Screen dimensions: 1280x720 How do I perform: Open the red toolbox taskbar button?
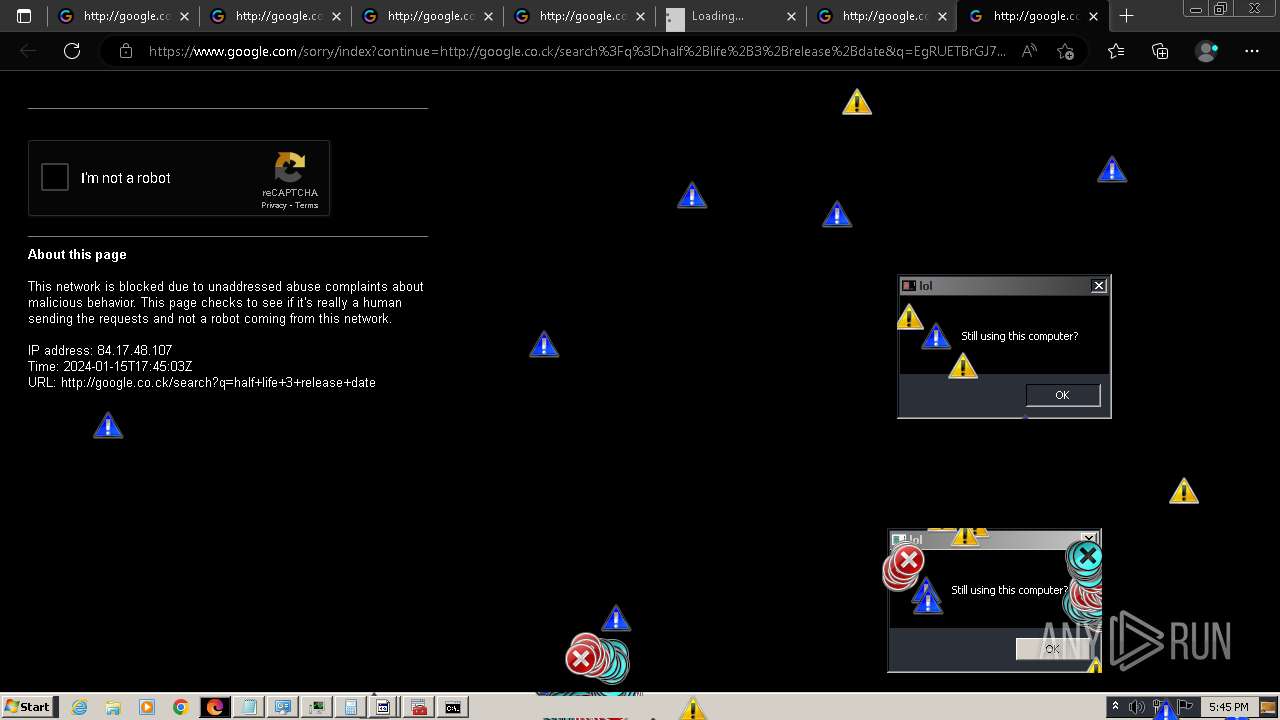click(x=419, y=707)
